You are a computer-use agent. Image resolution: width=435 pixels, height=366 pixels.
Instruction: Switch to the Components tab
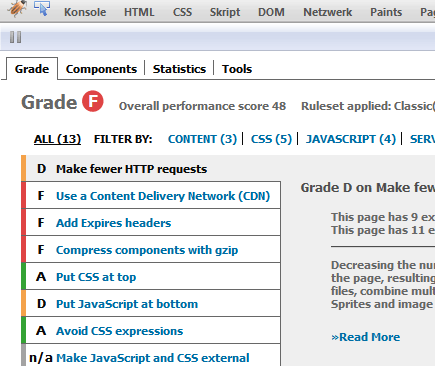pos(101,69)
